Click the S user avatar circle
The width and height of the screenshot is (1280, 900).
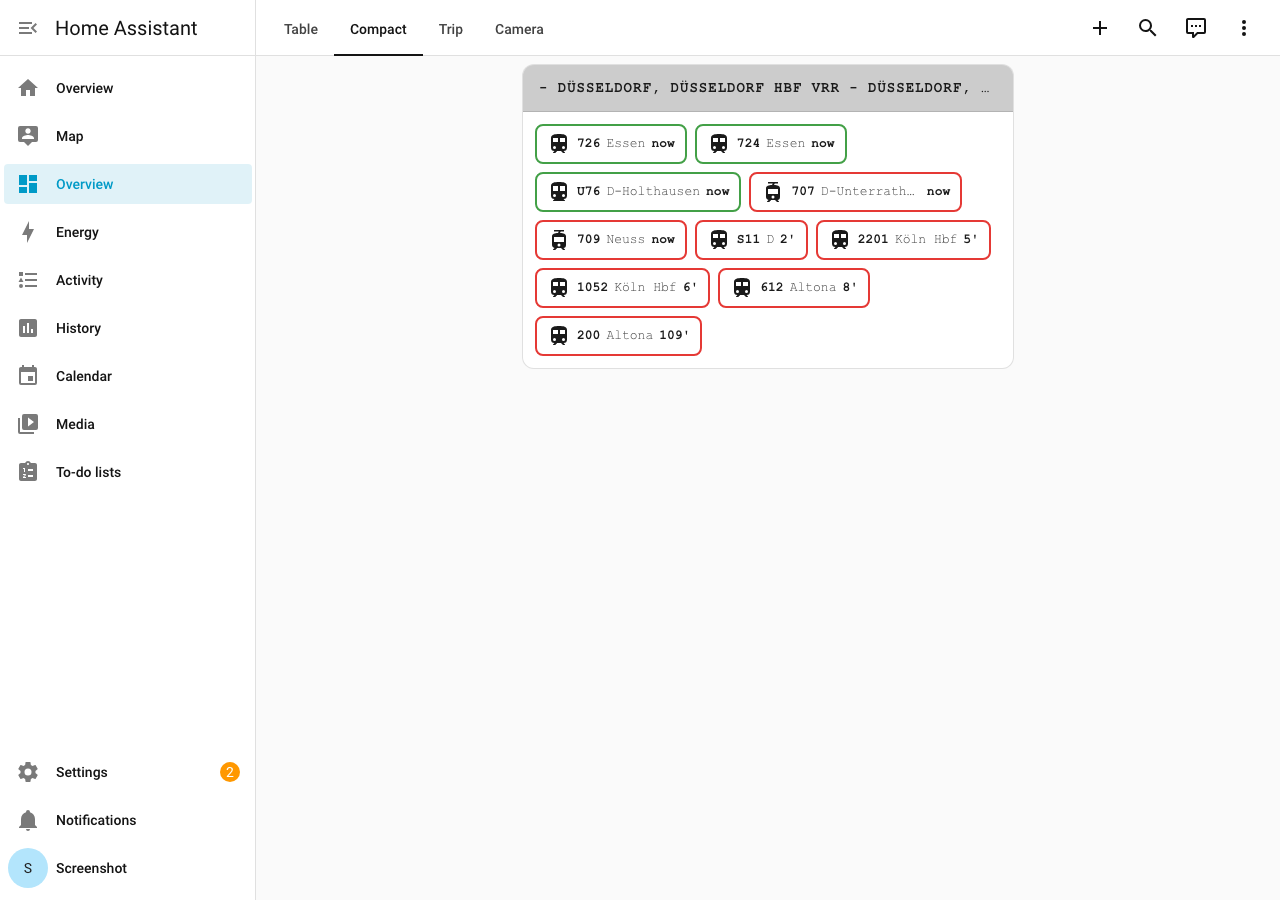click(28, 868)
